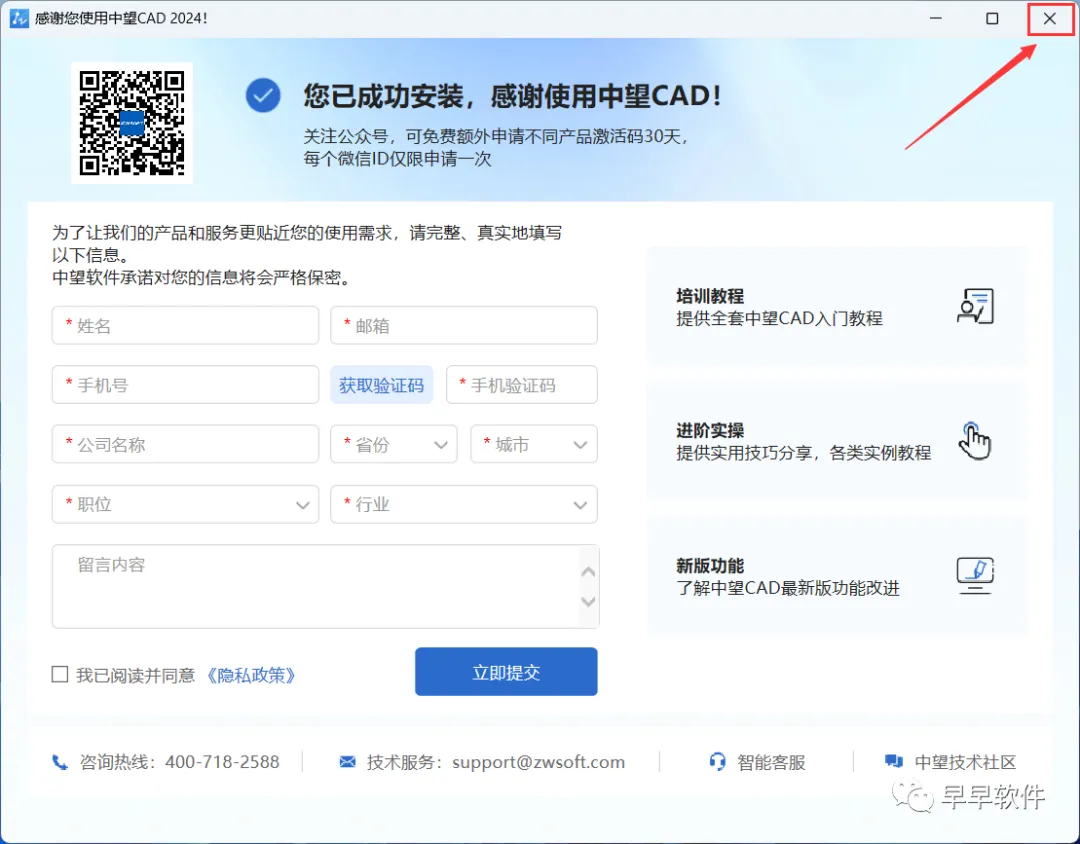This screenshot has width=1080, height=844.
Task: Minimize the ZWCAD window
Action: 935,18
